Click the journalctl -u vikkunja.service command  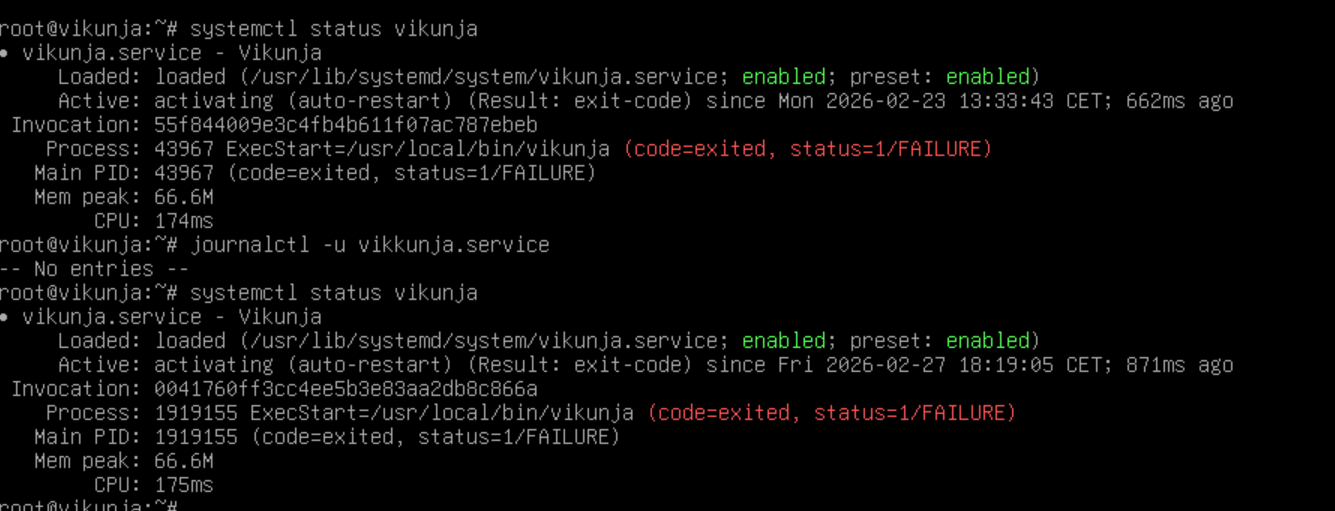pyautogui.click(x=369, y=245)
